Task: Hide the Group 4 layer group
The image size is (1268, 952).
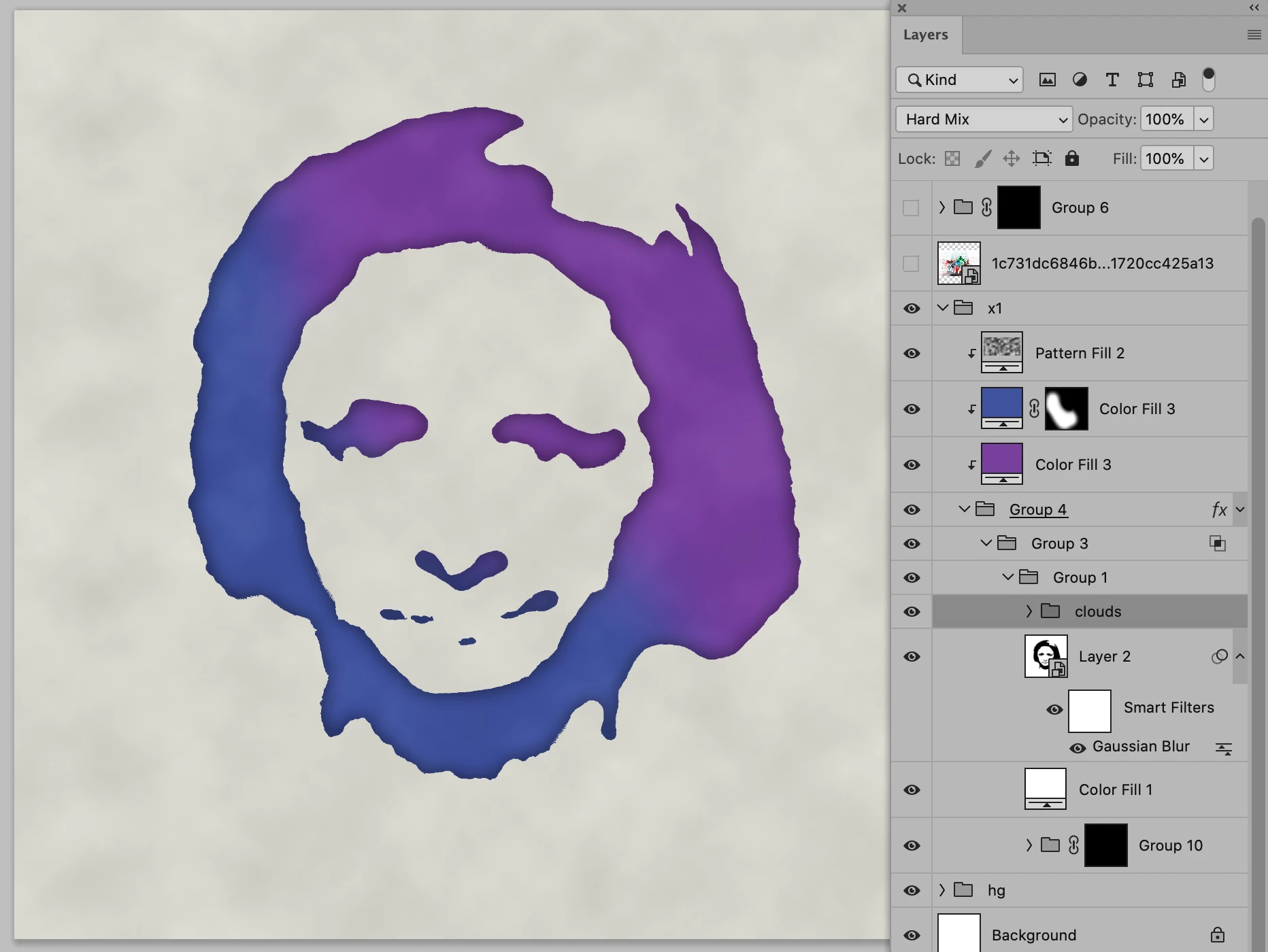Action: pyautogui.click(x=912, y=510)
